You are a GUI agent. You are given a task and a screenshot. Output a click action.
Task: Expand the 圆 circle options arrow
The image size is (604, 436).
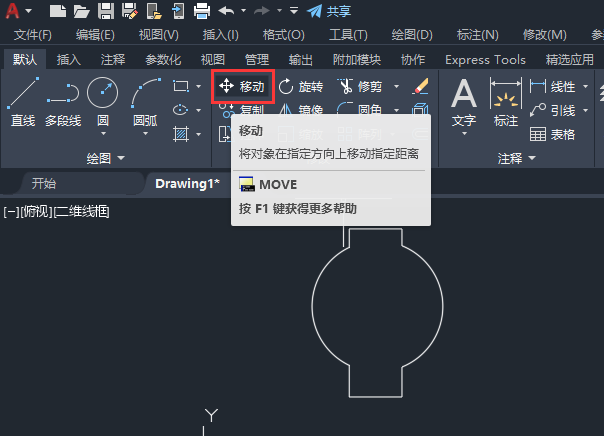pos(103,134)
